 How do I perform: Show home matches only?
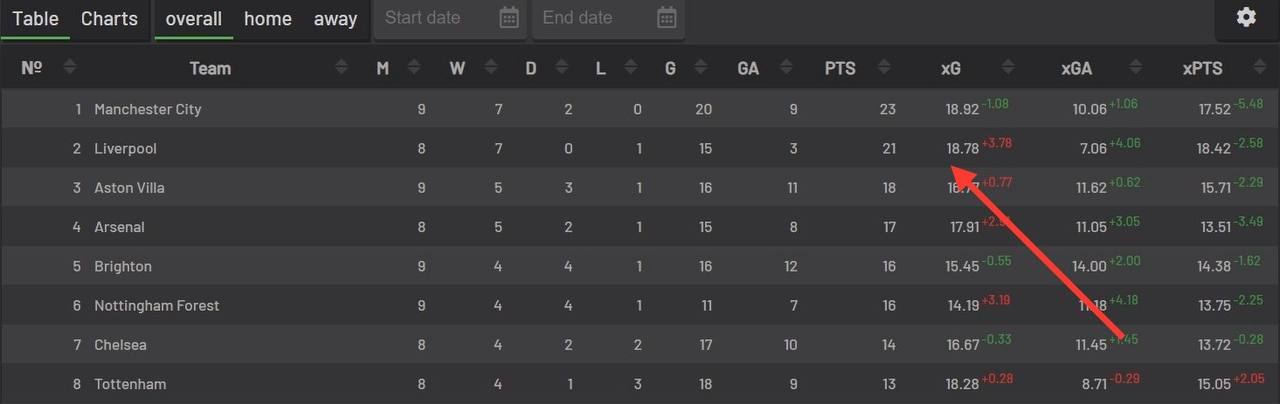[268, 19]
